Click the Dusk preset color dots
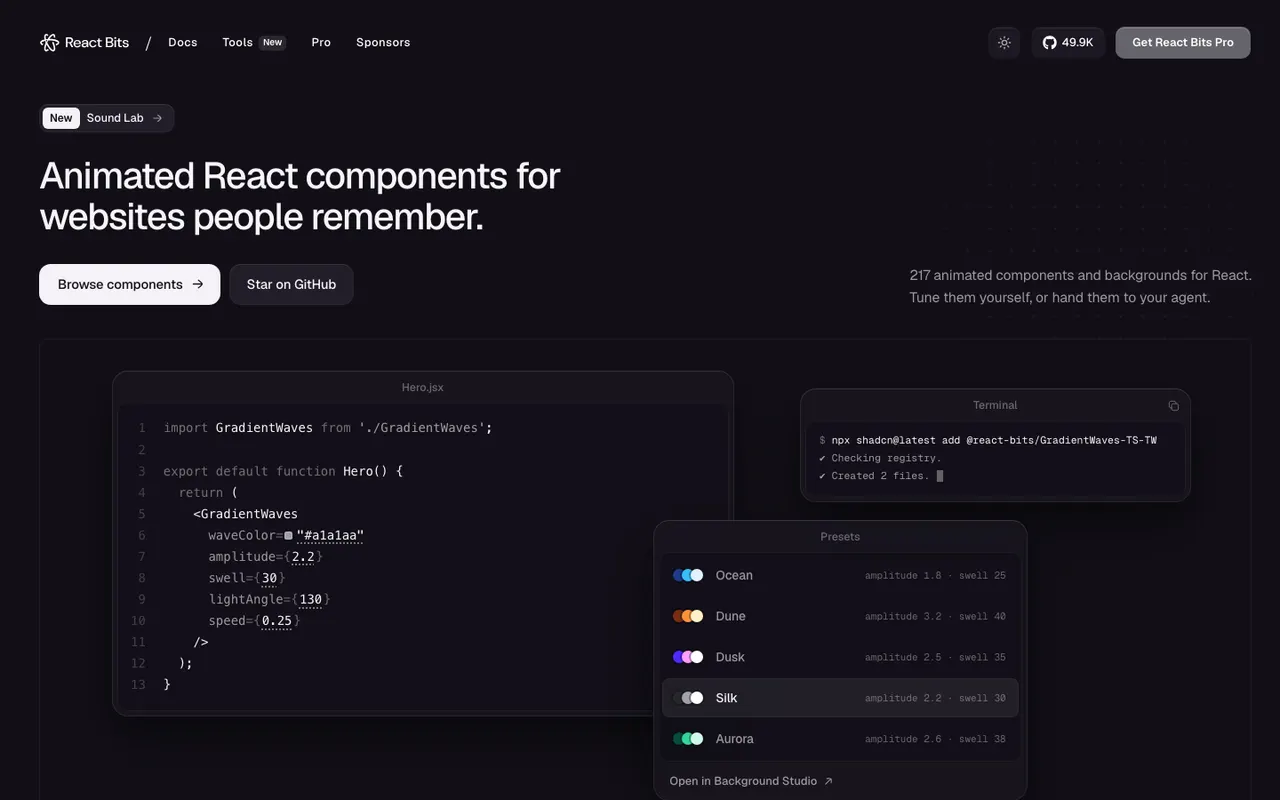This screenshot has width=1280, height=800. pyautogui.click(x=688, y=657)
